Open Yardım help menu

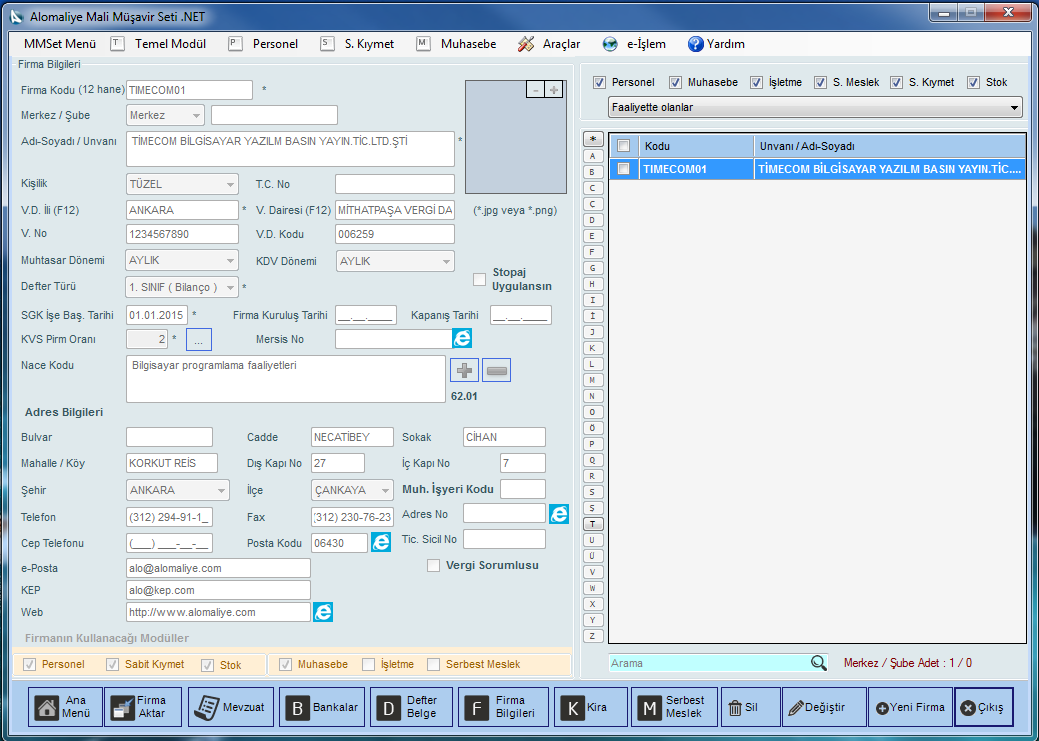point(716,44)
